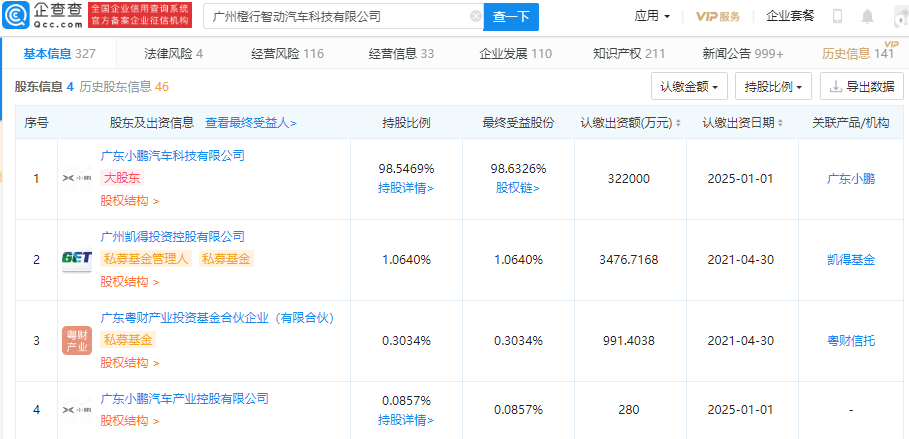Select 股东信息 4 sub-tab

[x=44, y=87]
